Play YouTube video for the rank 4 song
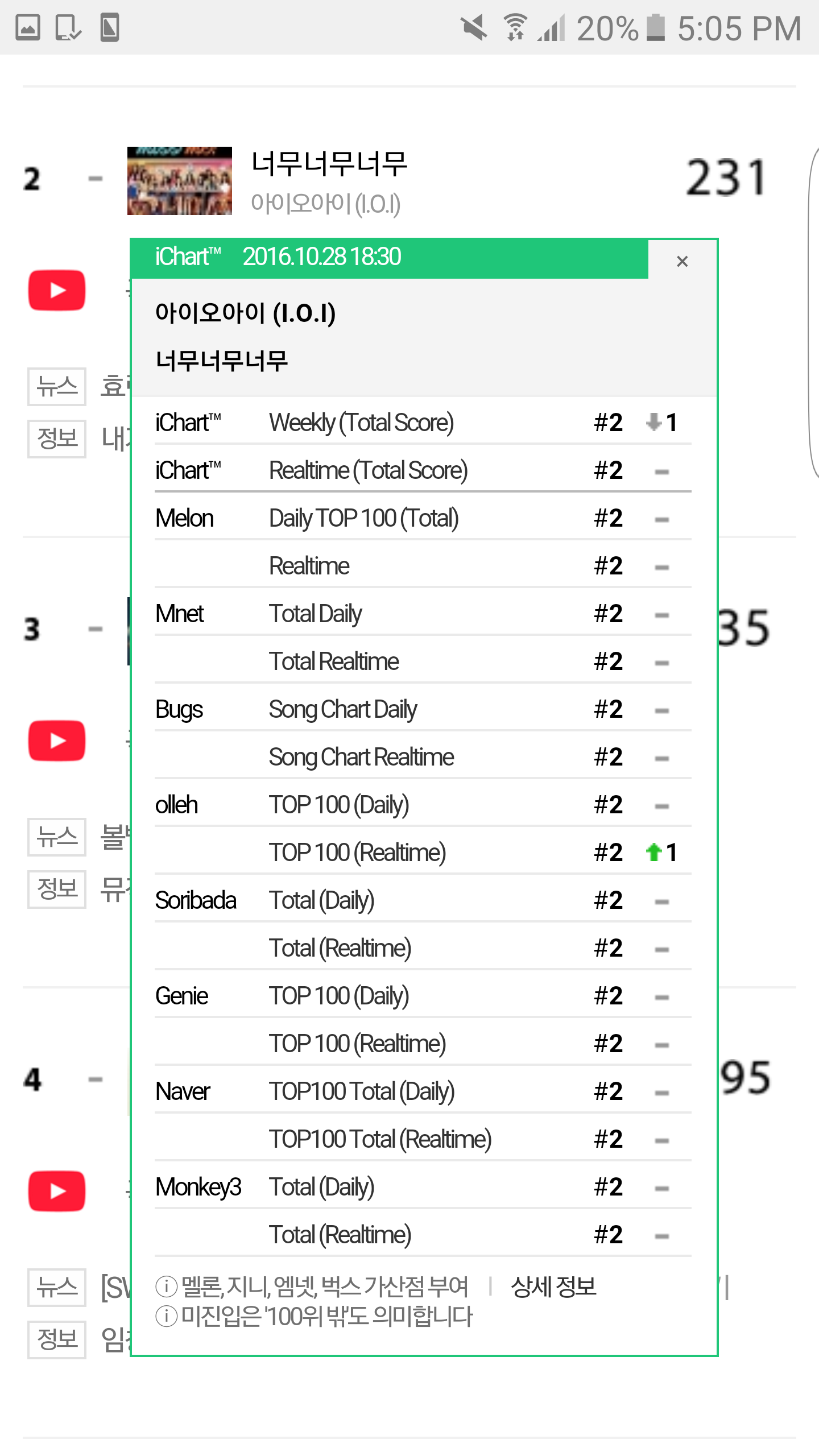This screenshot has height=1456, width=819. point(57,1191)
